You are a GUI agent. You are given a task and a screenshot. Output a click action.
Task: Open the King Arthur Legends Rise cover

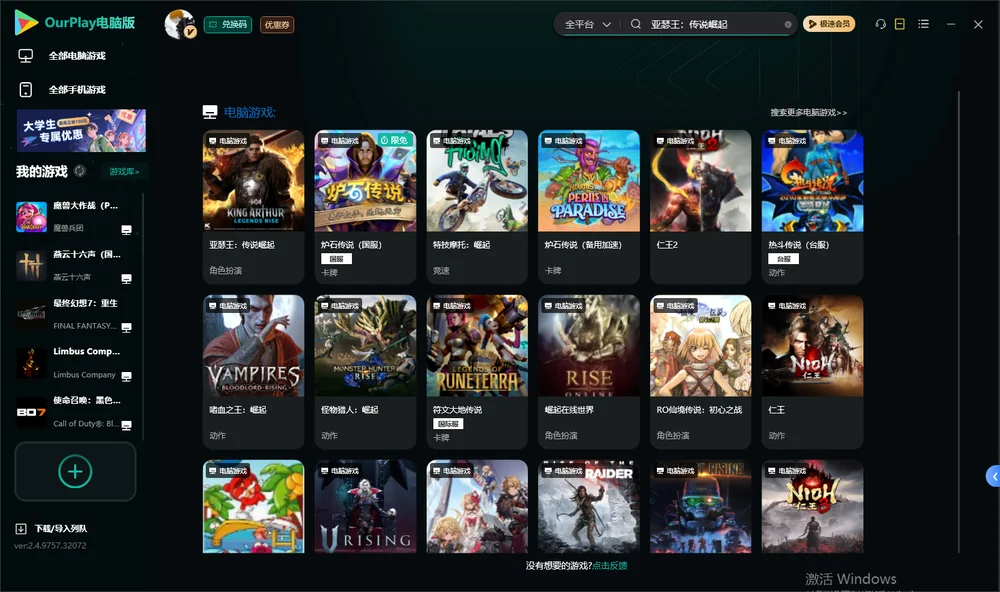(x=253, y=181)
